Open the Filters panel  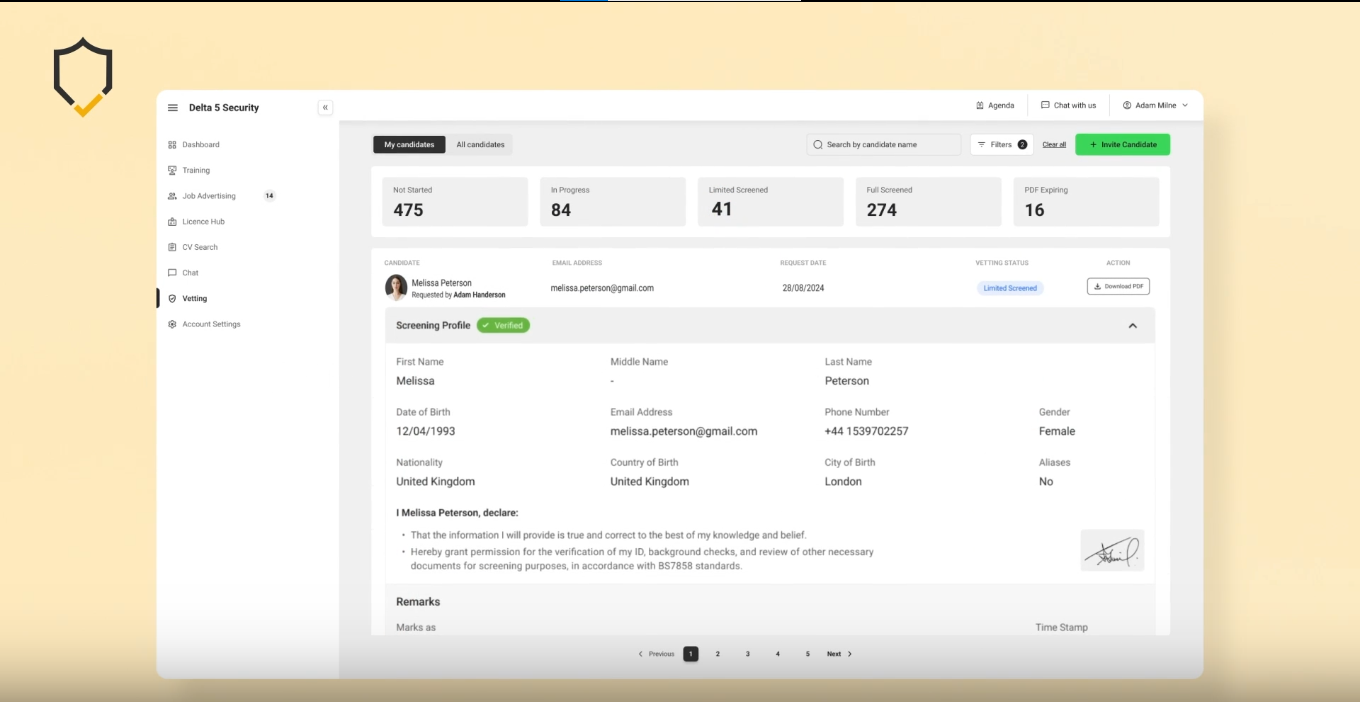1001,144
